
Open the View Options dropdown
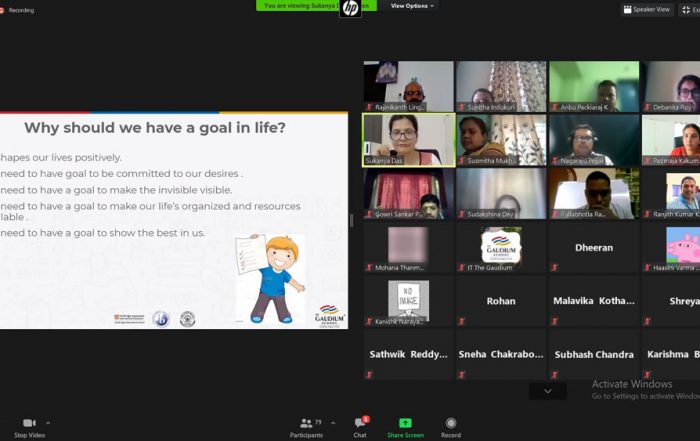click(x=412, y=6)
